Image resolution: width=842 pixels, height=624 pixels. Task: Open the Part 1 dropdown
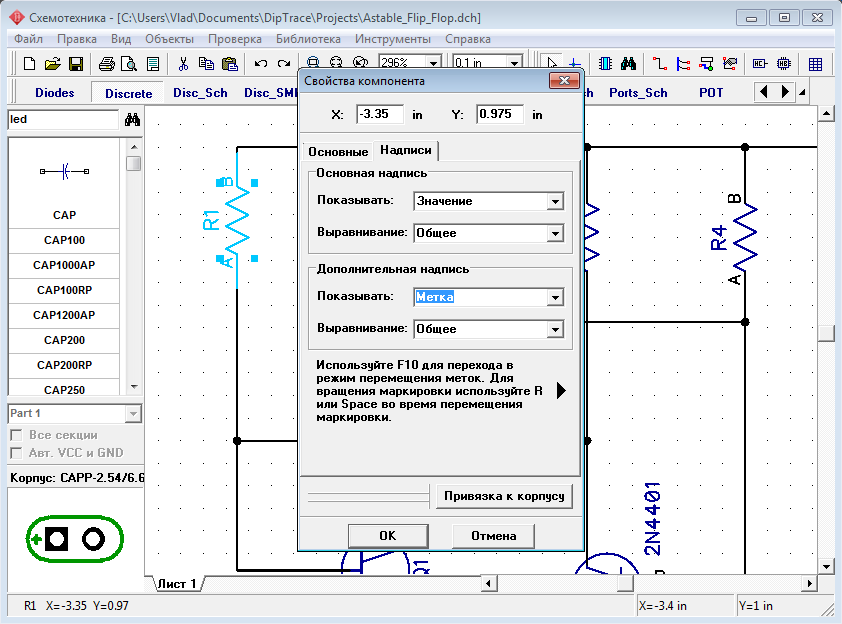pyautogui.click(x=133, y=413)
